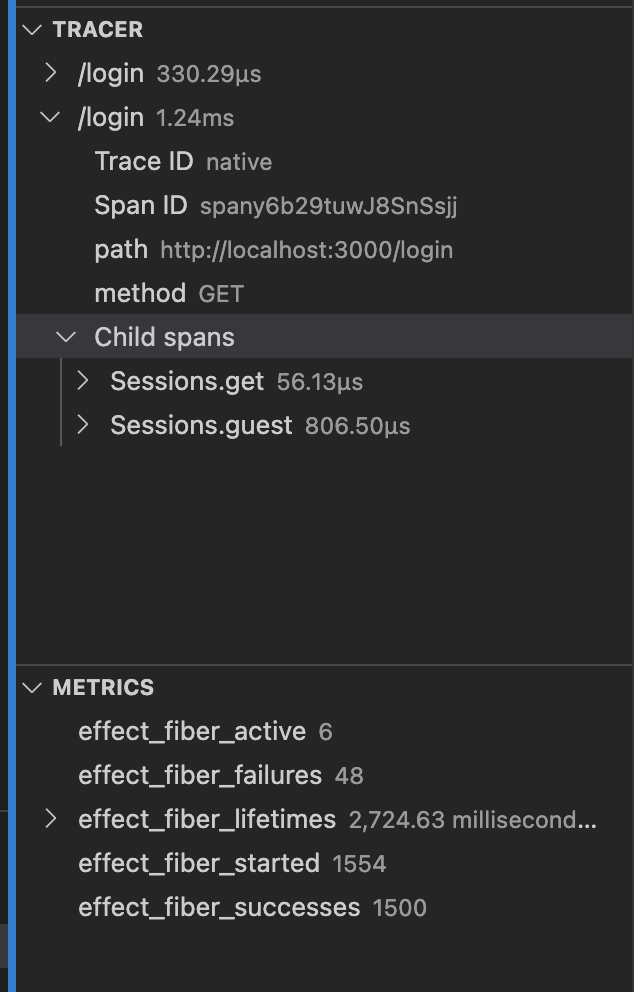
Task: Select the effect_fiber_failures metric showing 48
Action: [203, 775]
